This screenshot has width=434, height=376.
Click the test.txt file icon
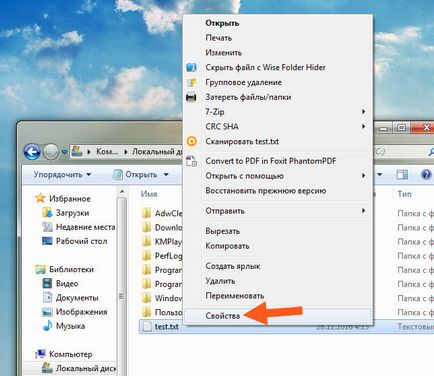(x=147, y=326)
